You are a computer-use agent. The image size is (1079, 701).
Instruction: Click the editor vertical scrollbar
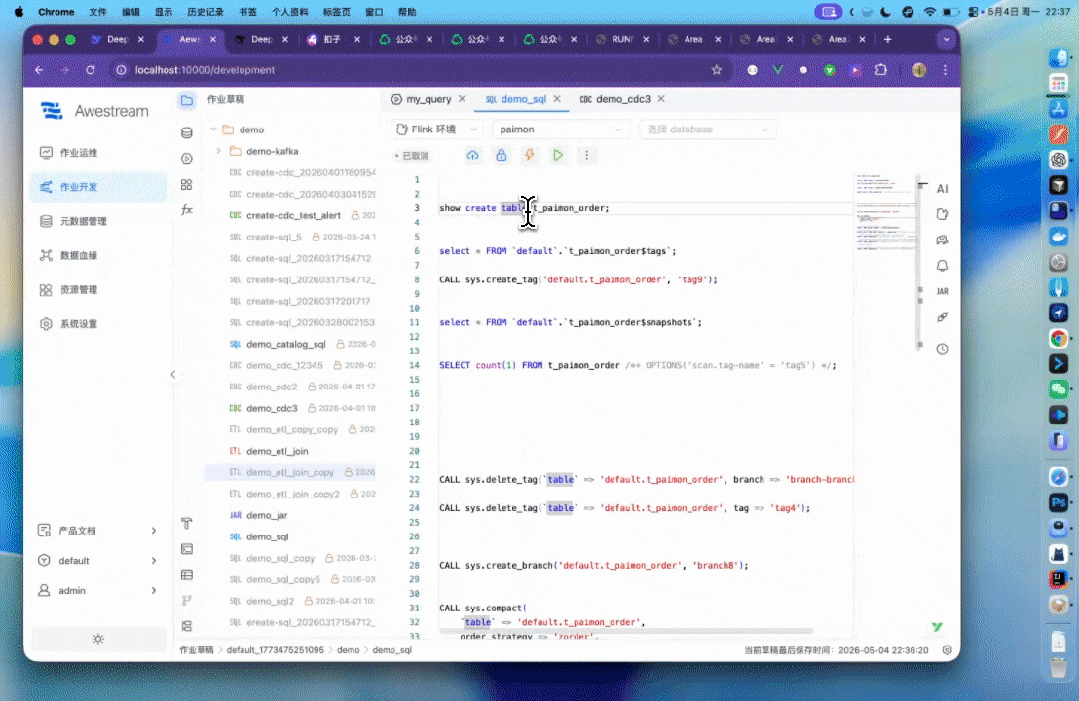(x=920, y=261)
